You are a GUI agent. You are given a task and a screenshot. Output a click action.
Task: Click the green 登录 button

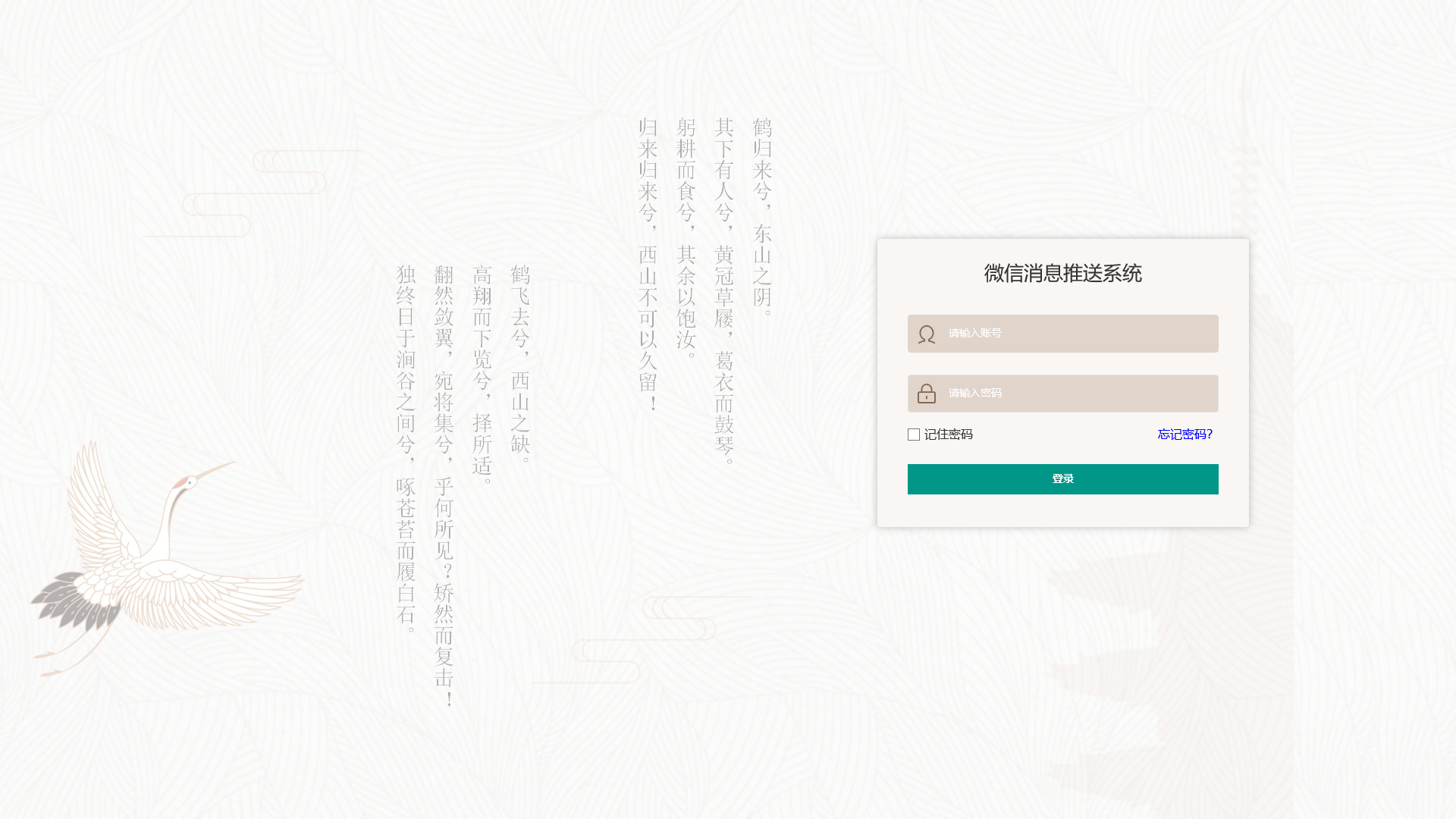[x=1063, y=479]
